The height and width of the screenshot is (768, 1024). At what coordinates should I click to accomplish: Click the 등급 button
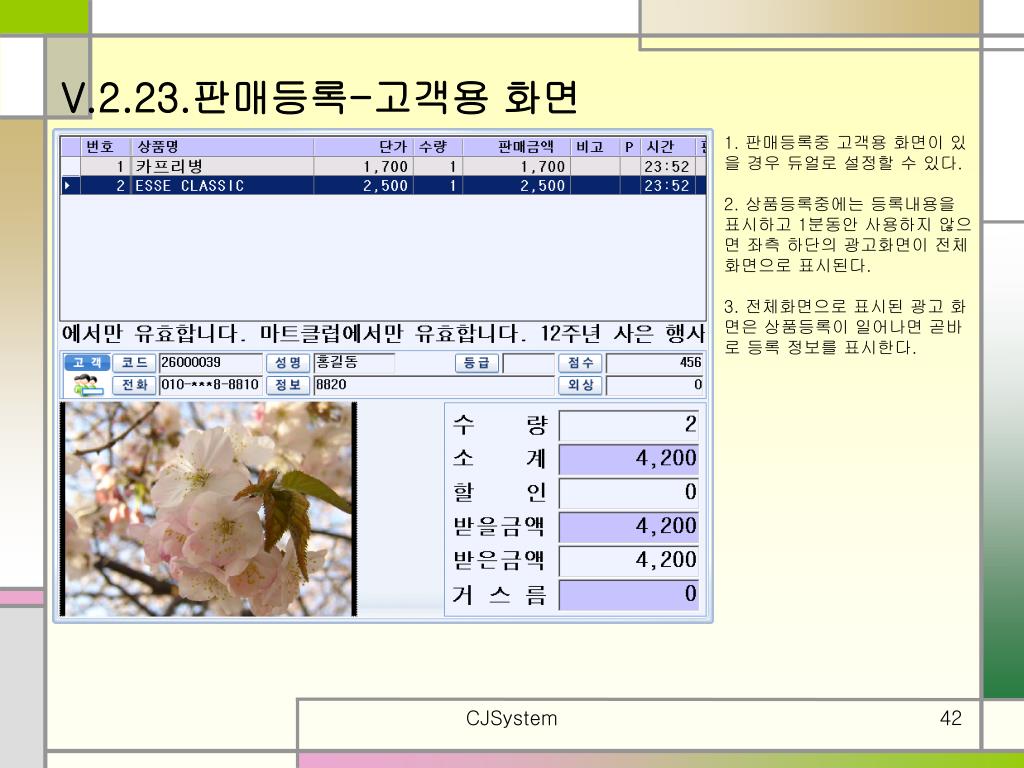[x=477, y=363]
